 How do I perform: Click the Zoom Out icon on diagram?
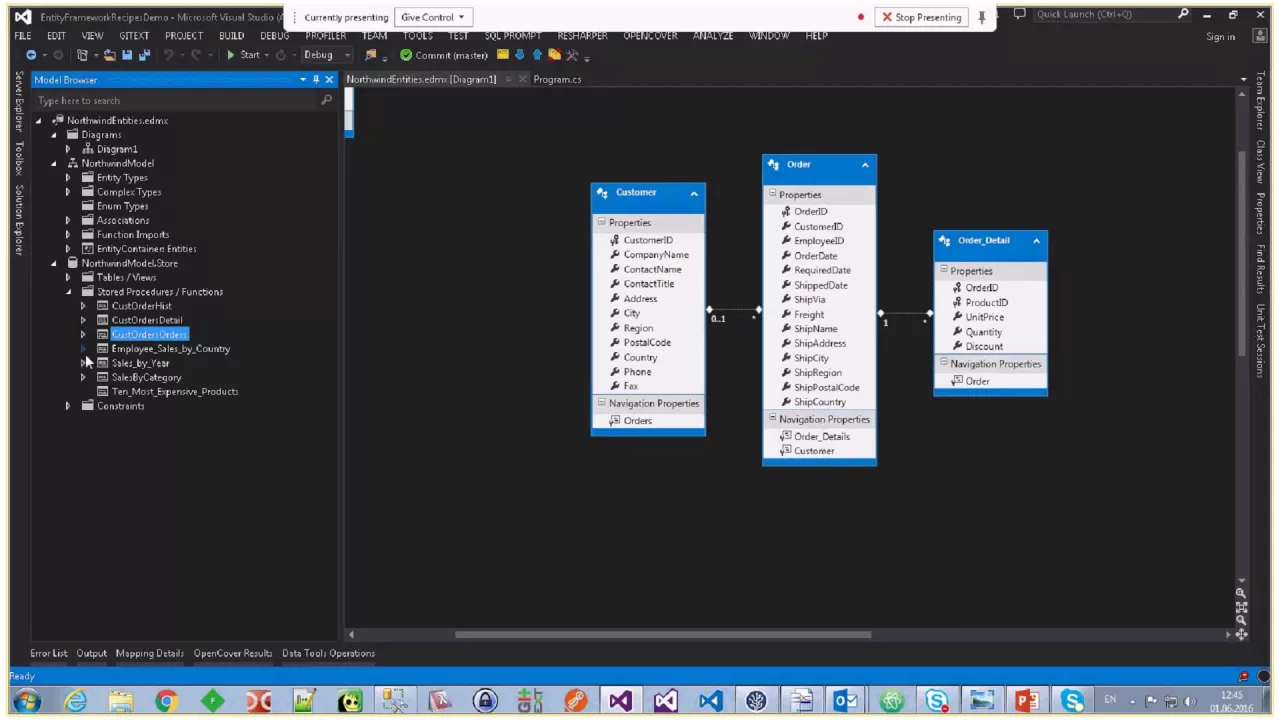click(1241, 620)
